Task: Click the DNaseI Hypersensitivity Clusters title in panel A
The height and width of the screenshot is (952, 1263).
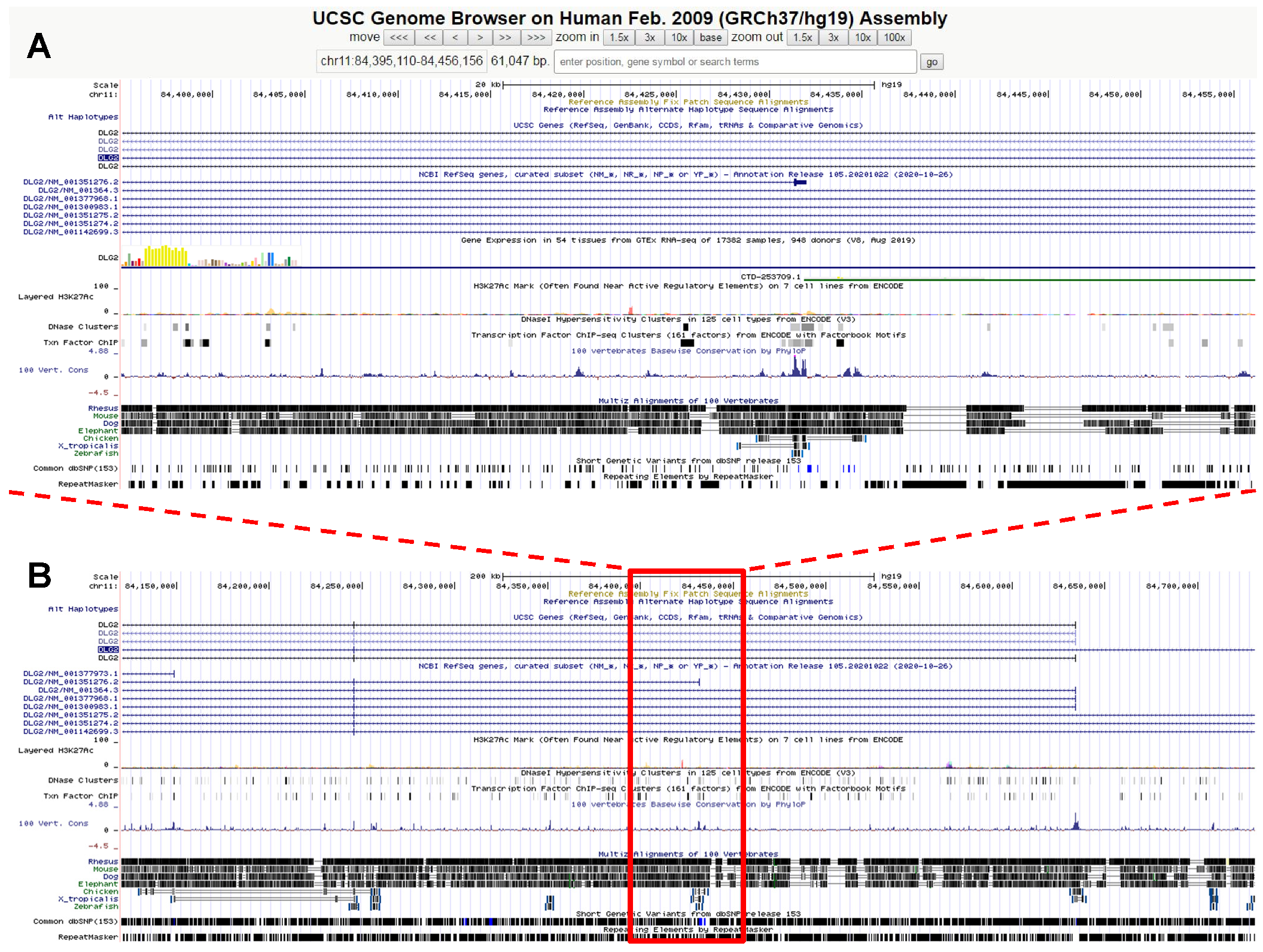Action: tap(688, 320)
